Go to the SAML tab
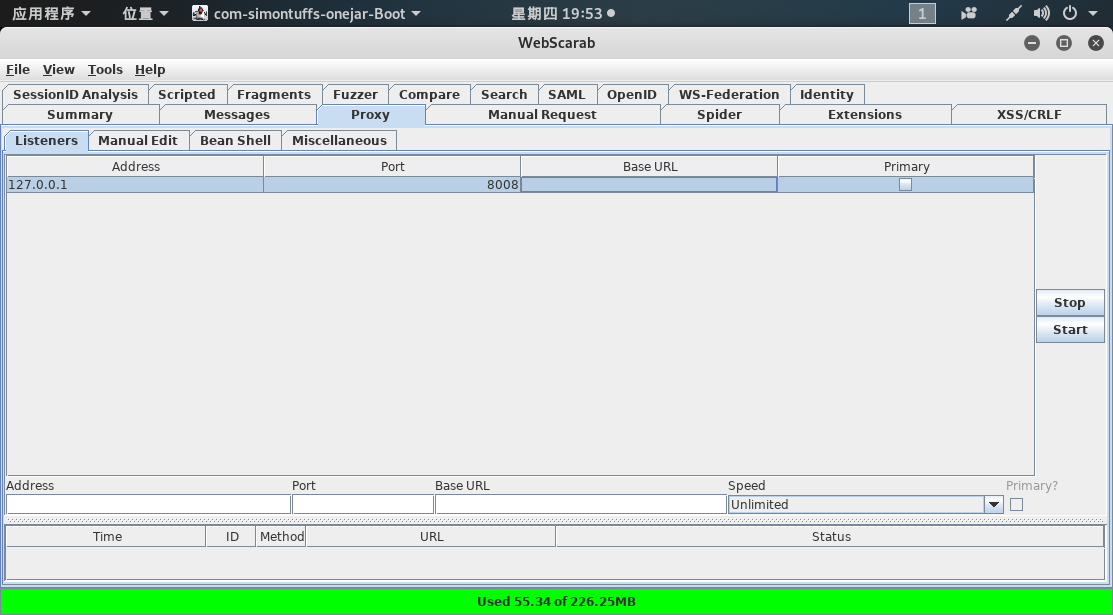Image resolution: width=1113 pixels, height=615 pixels. click(x=566, y=94)
